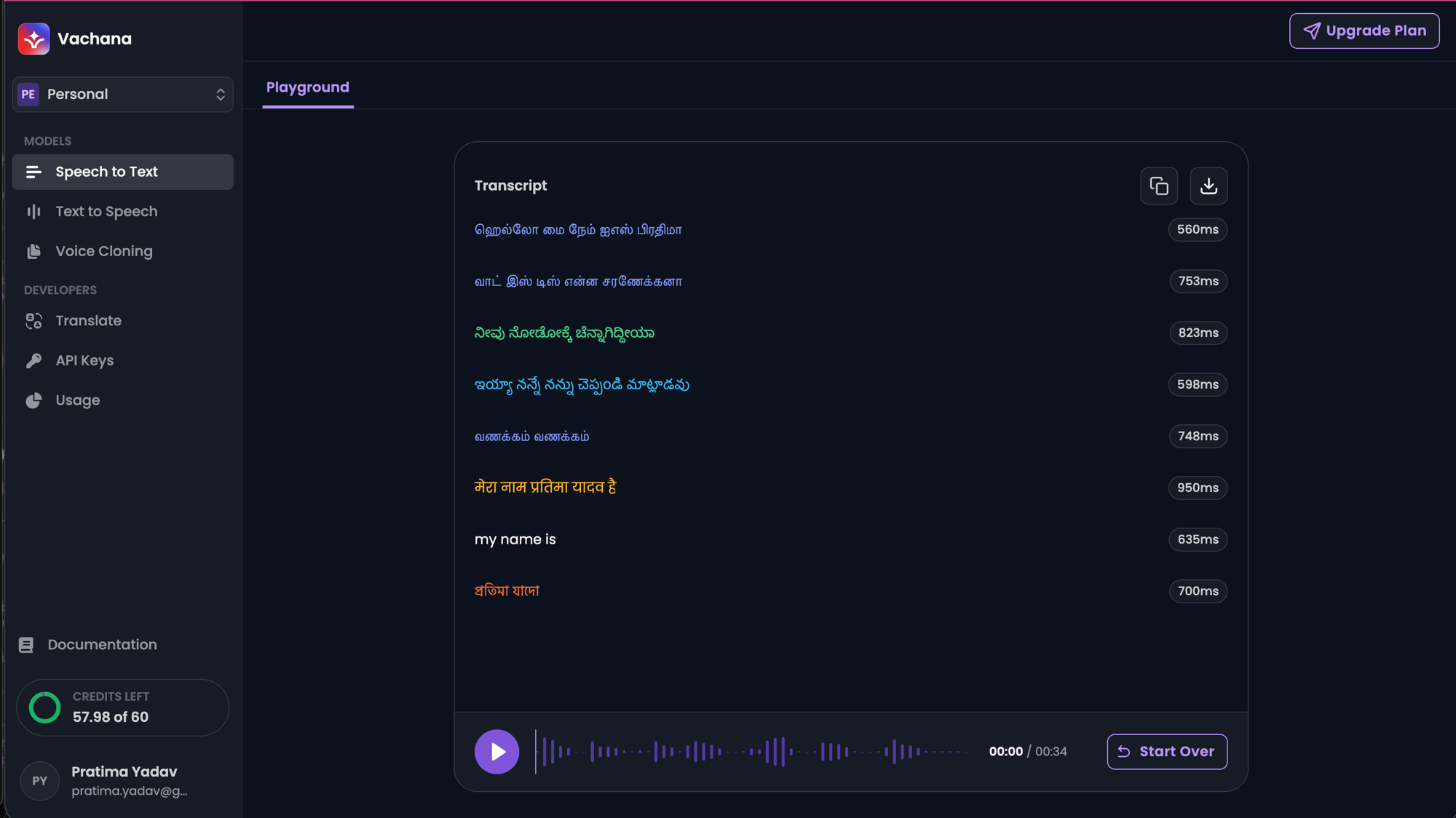Click the Credits Left indicator
Viewport: 1456px width, 818px height.
(122, 707)
